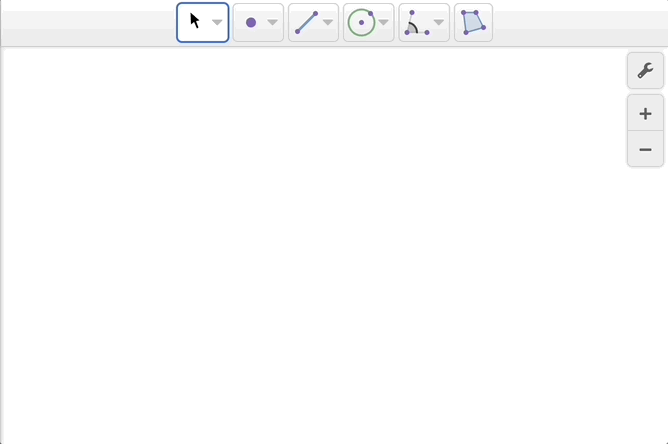Pick the Polygon tool
This screenshot has width=668, height=444.
point(473,22)
